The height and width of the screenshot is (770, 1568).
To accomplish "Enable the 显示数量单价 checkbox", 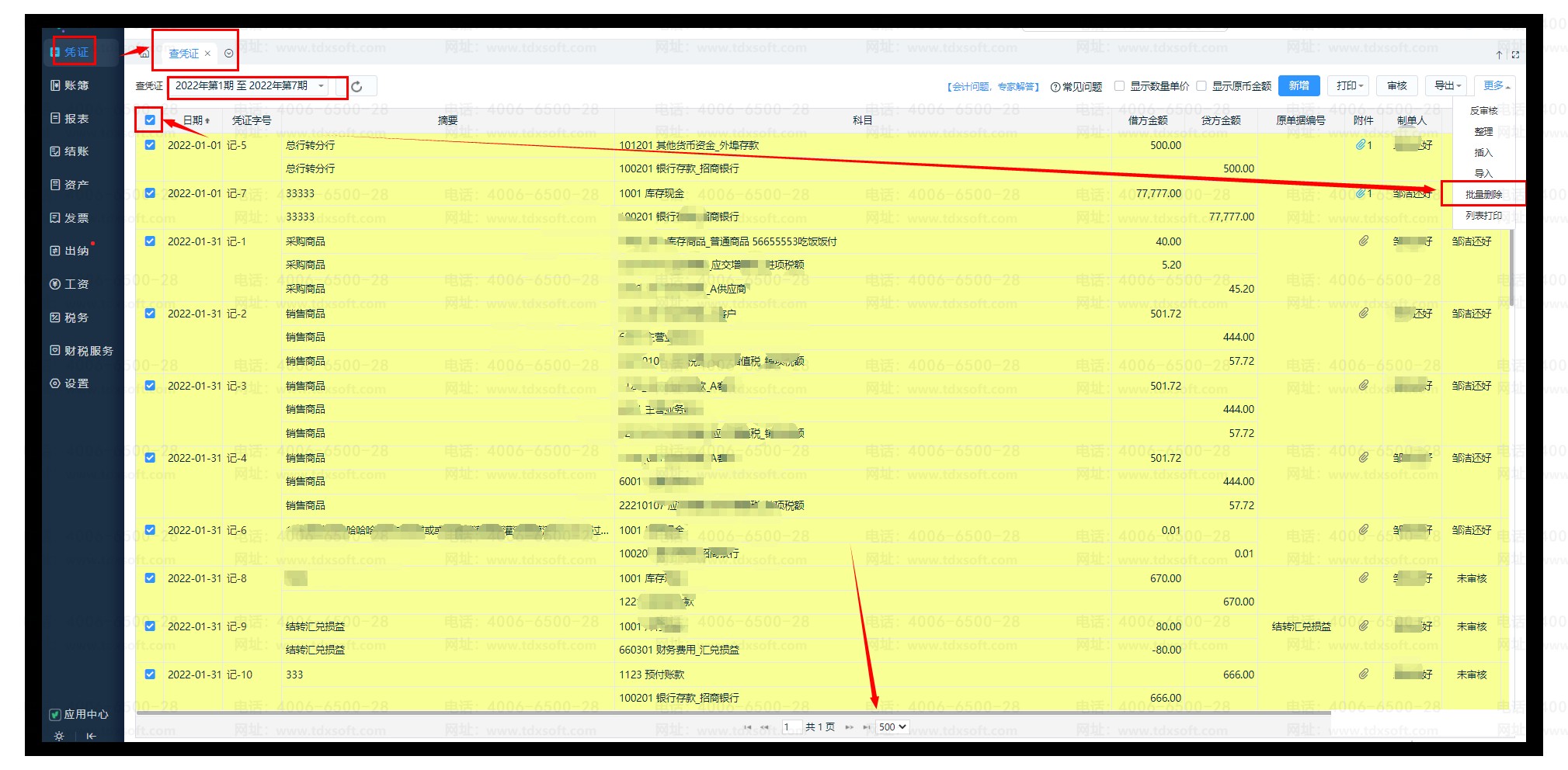I will (1119, 86).
